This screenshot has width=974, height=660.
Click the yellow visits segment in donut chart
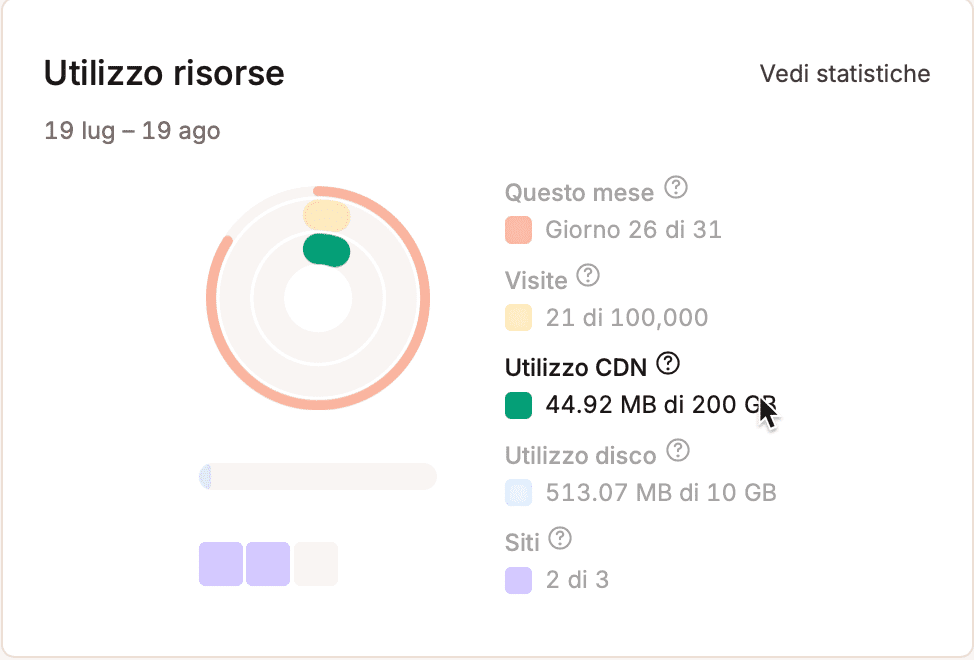(x=326, y=215)
